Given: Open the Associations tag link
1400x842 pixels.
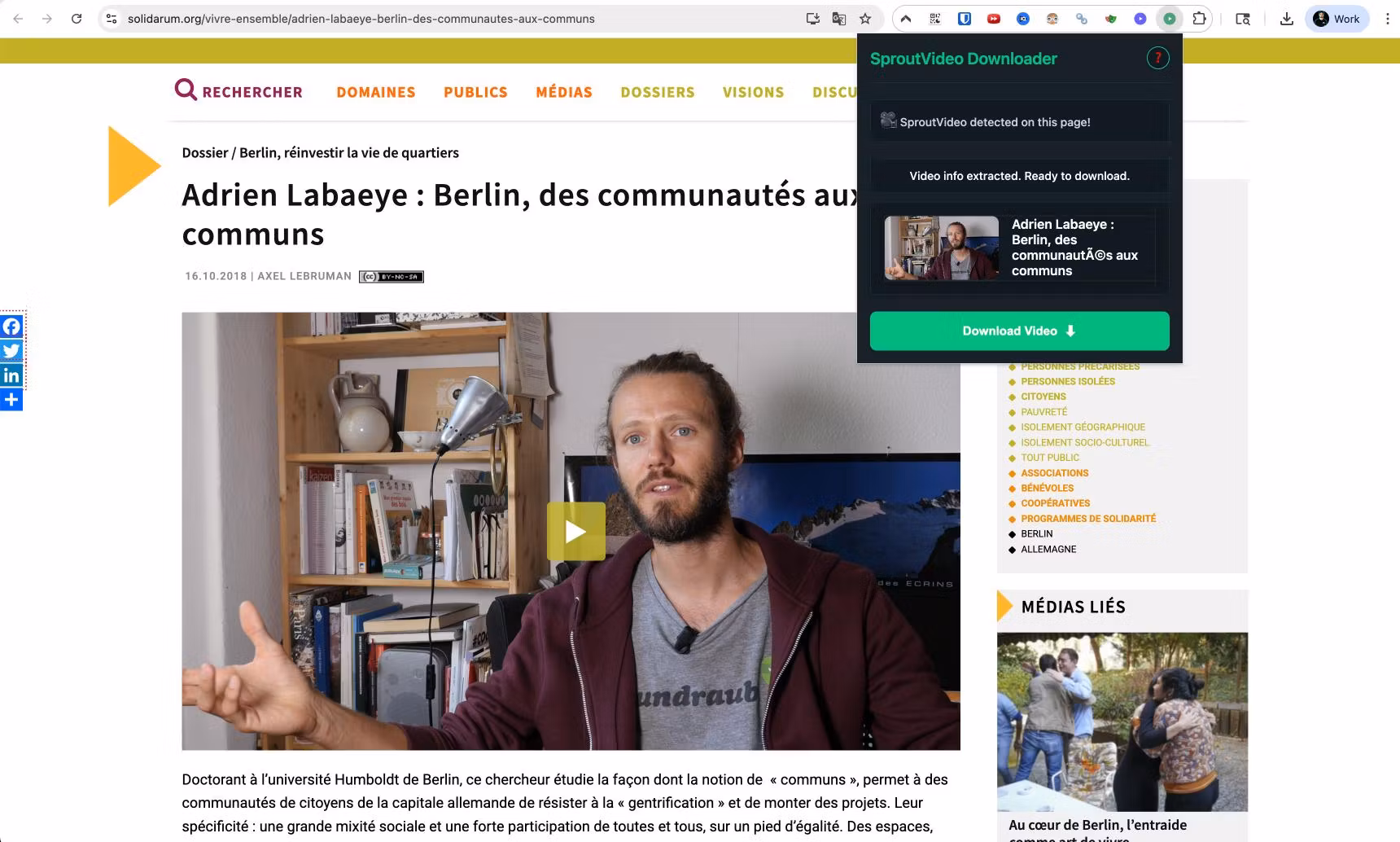Looking at the screenshot, I should pos(1054,473).
